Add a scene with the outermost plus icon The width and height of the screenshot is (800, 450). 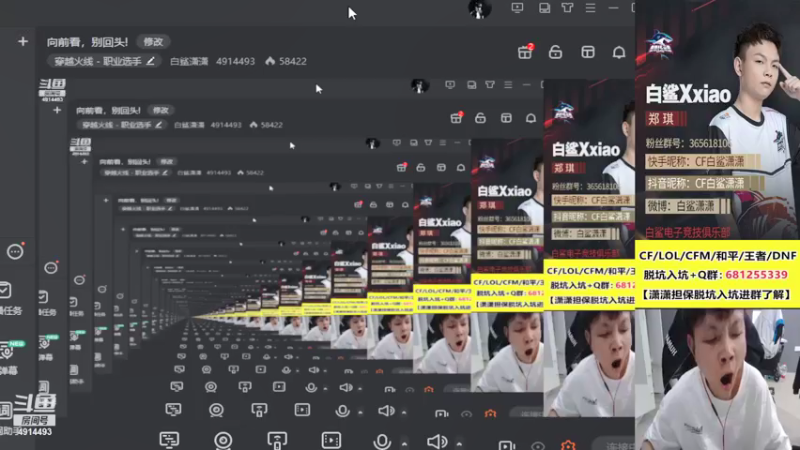(x=22, y=41)
